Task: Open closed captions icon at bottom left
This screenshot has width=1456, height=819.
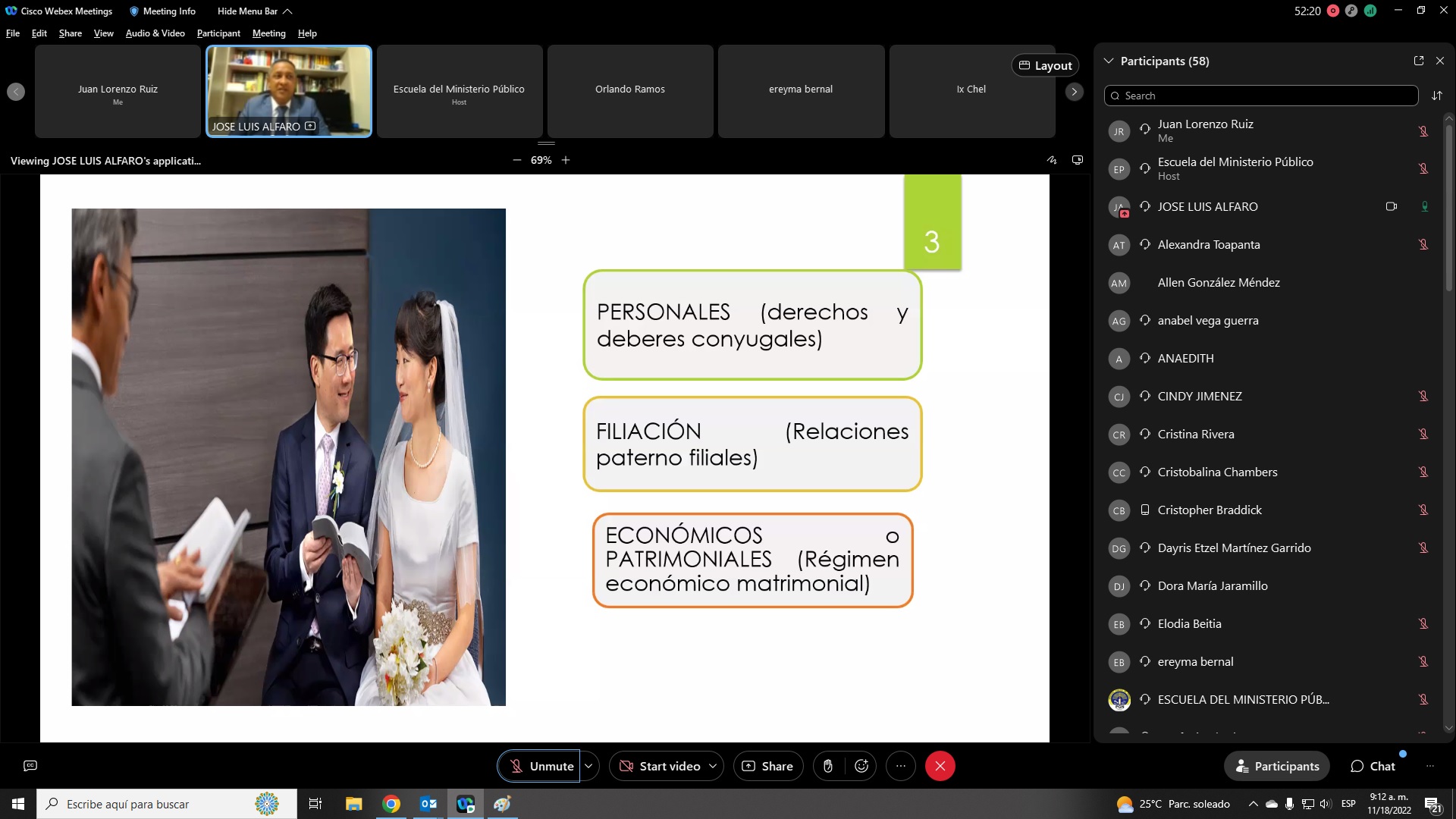Action: [30, 766]
